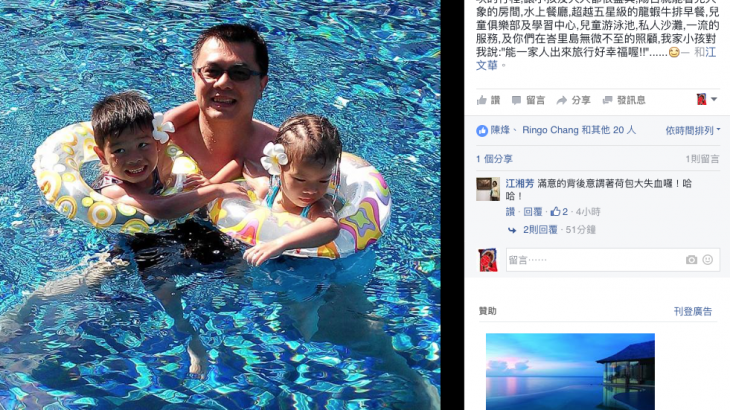
Task: Click the 江湘芳 commenter name
Action: tap(520, 184)
